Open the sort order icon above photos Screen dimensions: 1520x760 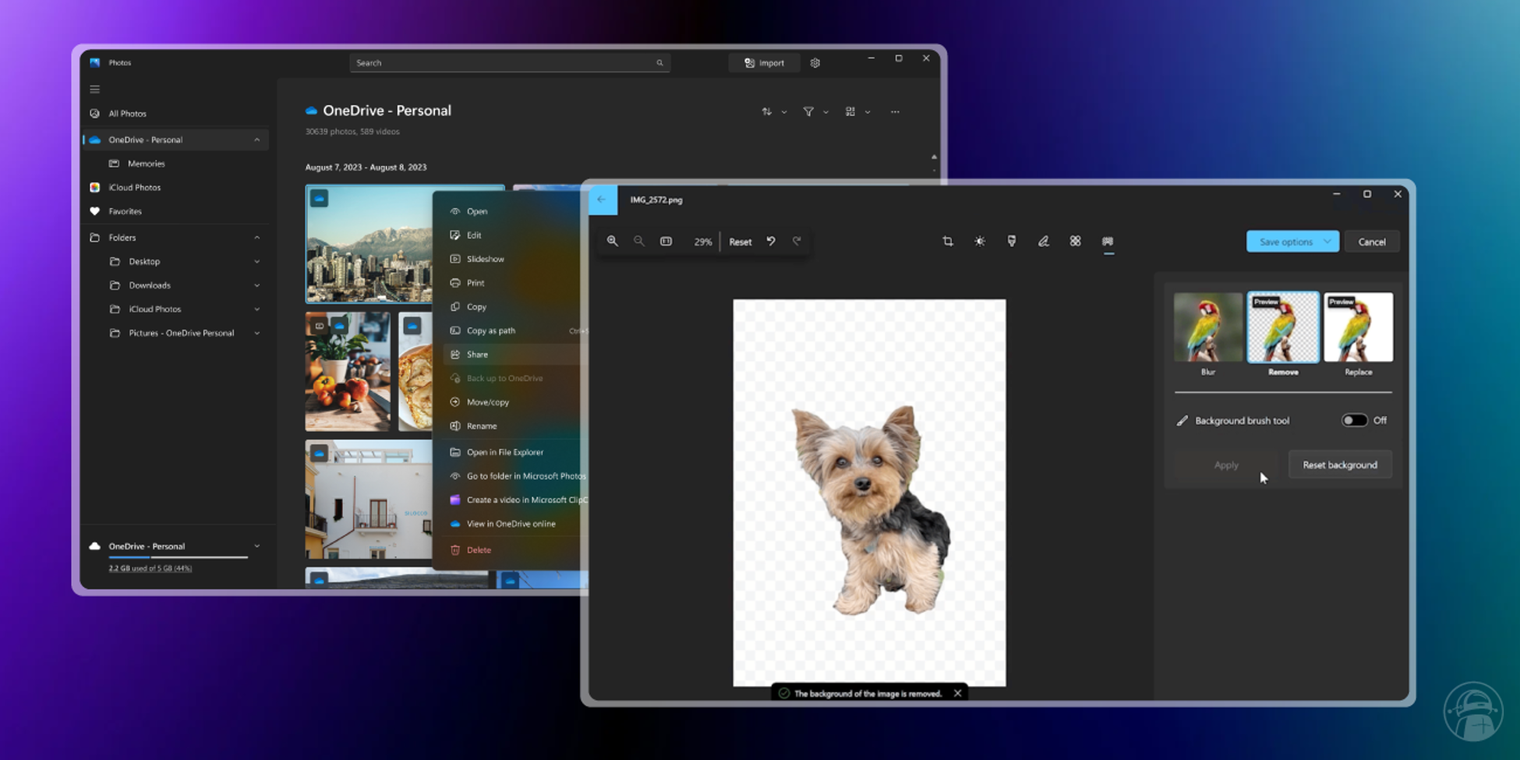coord(768,111)
